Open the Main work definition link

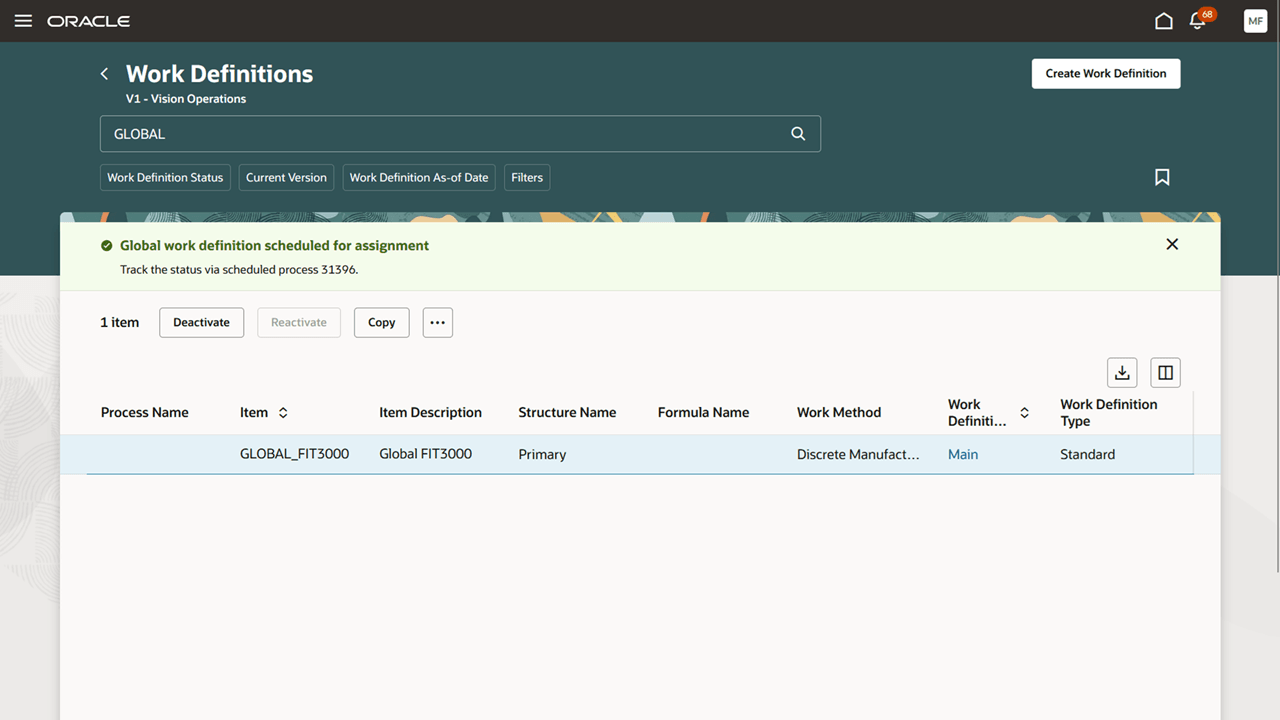pyautogui.click(x=962, y=454)
